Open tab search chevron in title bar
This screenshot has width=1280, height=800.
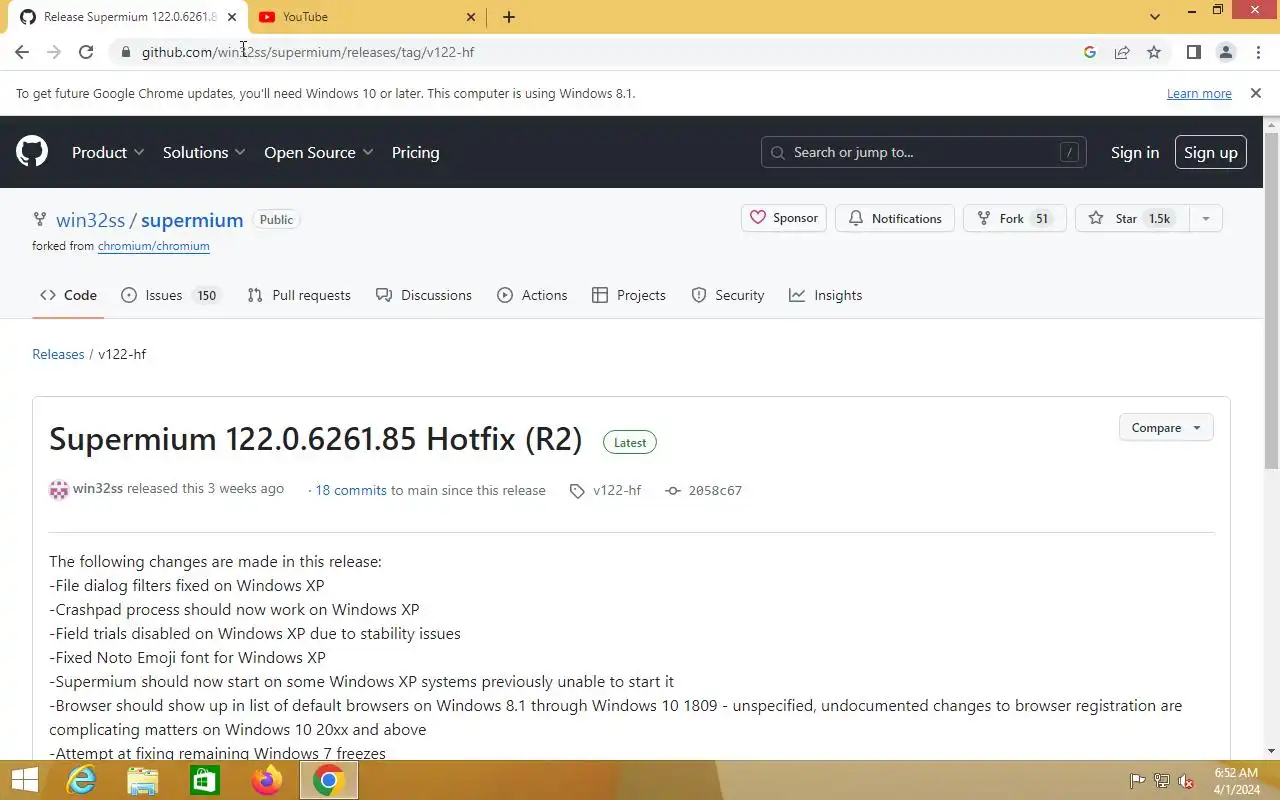[x=1155, y=17]
